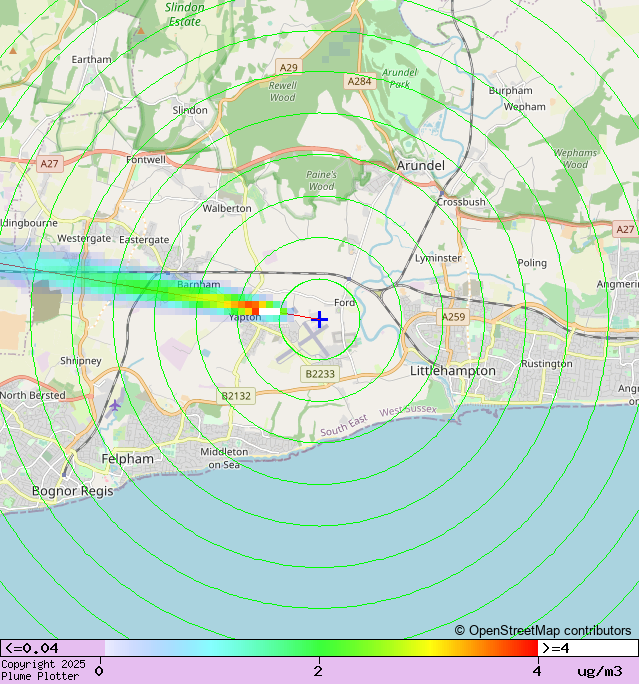Click the B2132 road shield
The width and height of the screenshot is (639, 684).
point(236,396)
